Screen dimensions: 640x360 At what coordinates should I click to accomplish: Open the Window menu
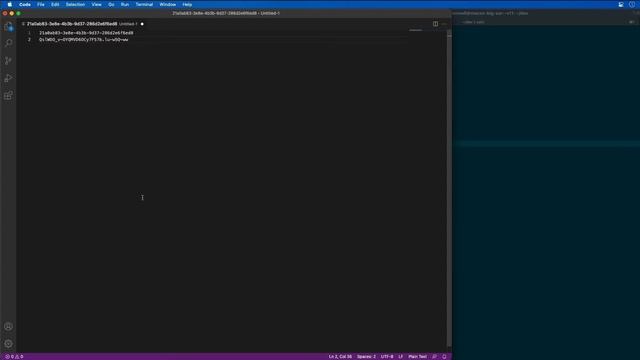coord(167,4)
